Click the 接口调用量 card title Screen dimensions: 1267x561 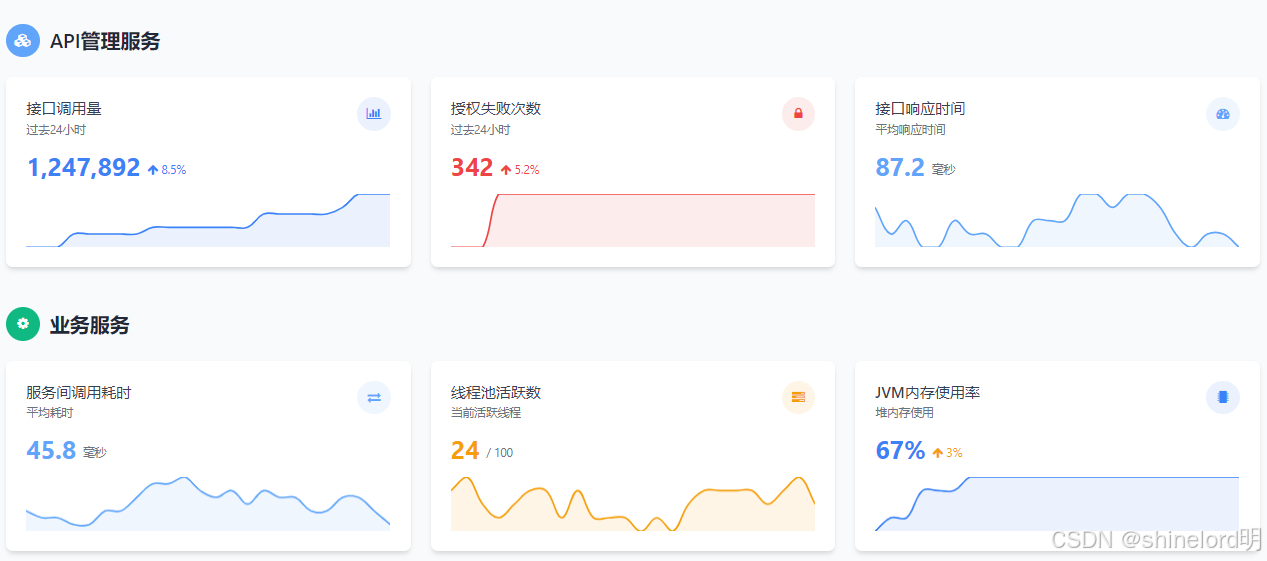click(64, 109)
